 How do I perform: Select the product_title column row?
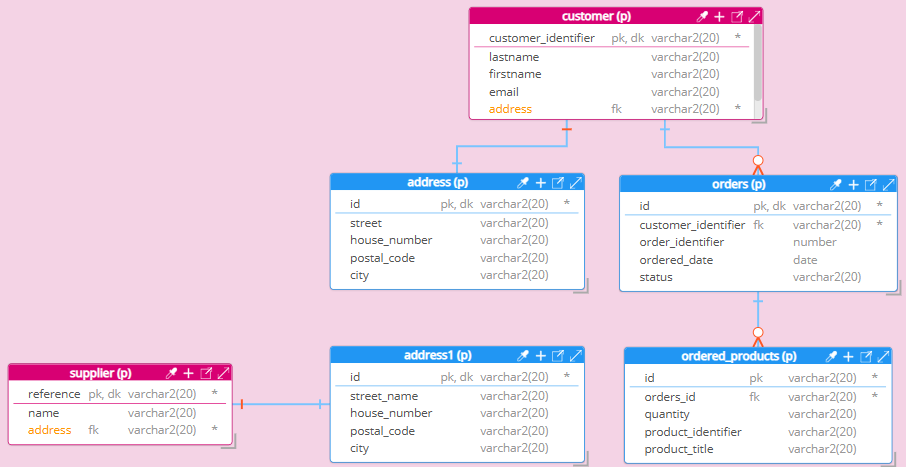pos(758,449)
